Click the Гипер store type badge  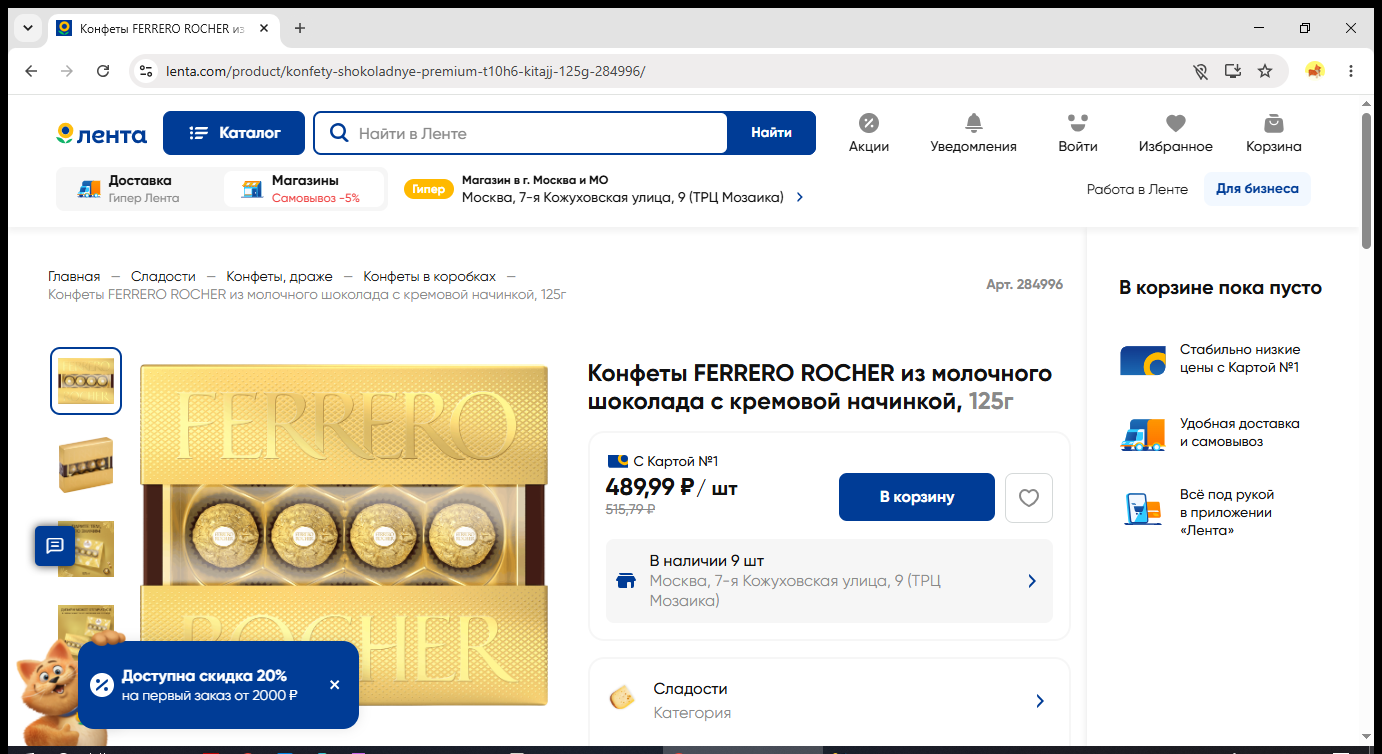(429, 189)
